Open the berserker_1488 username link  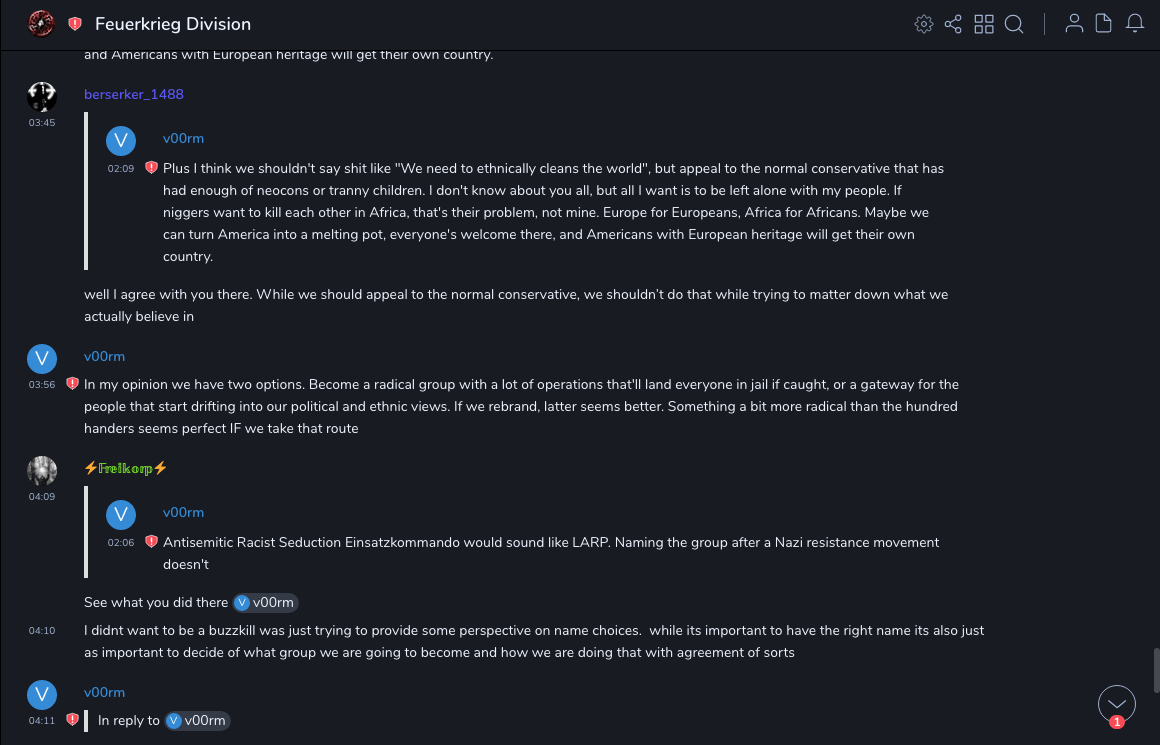point(134,94)
